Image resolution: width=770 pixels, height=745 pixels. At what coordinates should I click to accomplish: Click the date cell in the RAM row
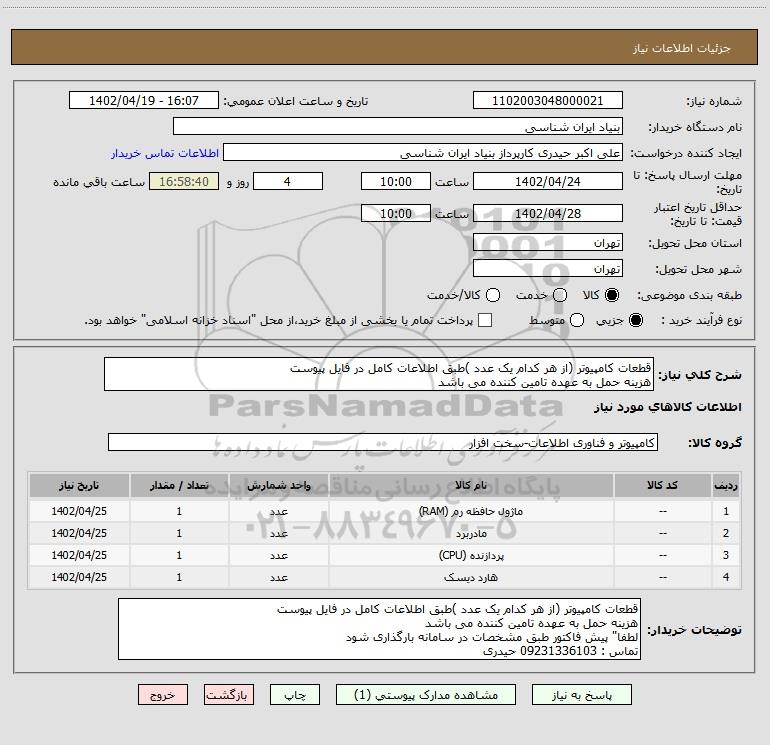click(79, 511)
